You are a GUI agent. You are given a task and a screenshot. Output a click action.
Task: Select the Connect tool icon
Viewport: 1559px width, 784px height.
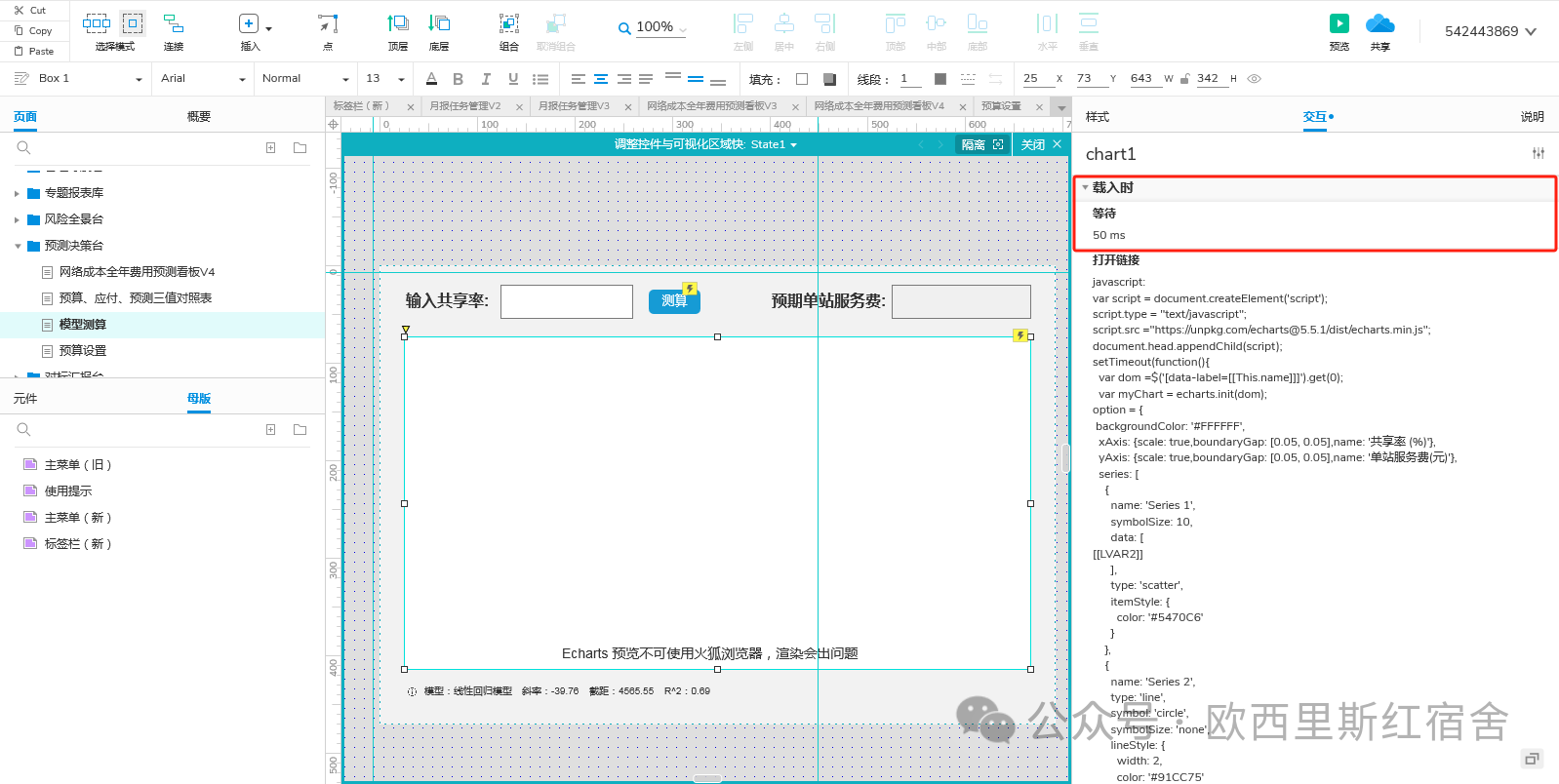173,23
